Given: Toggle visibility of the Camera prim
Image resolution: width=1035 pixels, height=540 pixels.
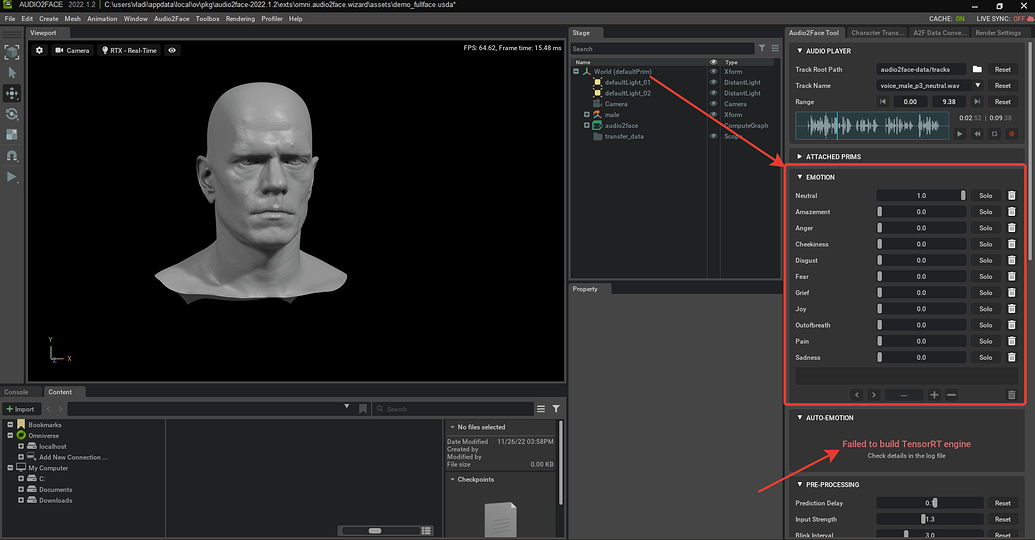Looking at the screenshot, I should [713, 104].
